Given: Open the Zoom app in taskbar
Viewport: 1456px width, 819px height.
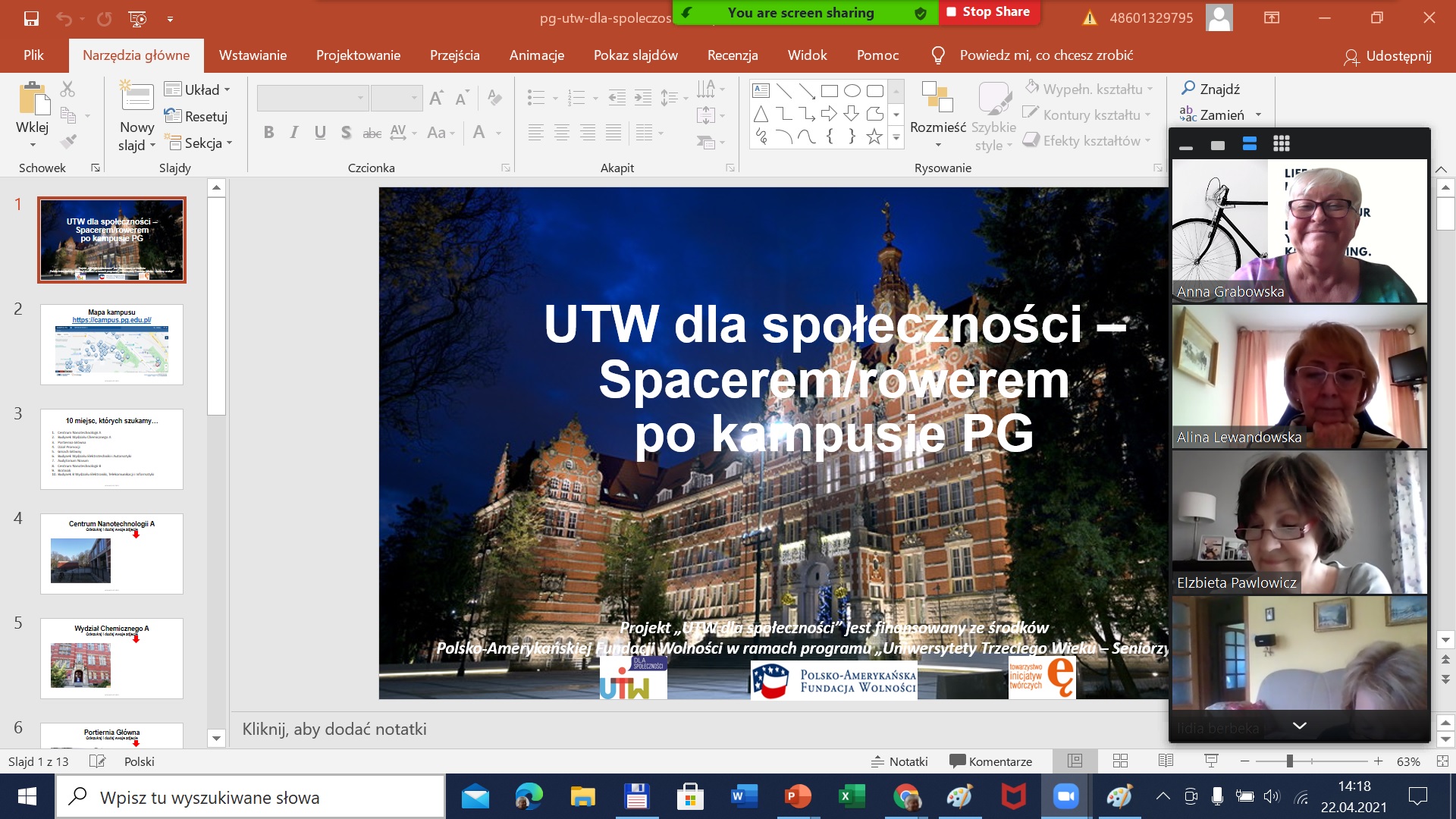Looking at the screenshot, I should click(1065, 796).
